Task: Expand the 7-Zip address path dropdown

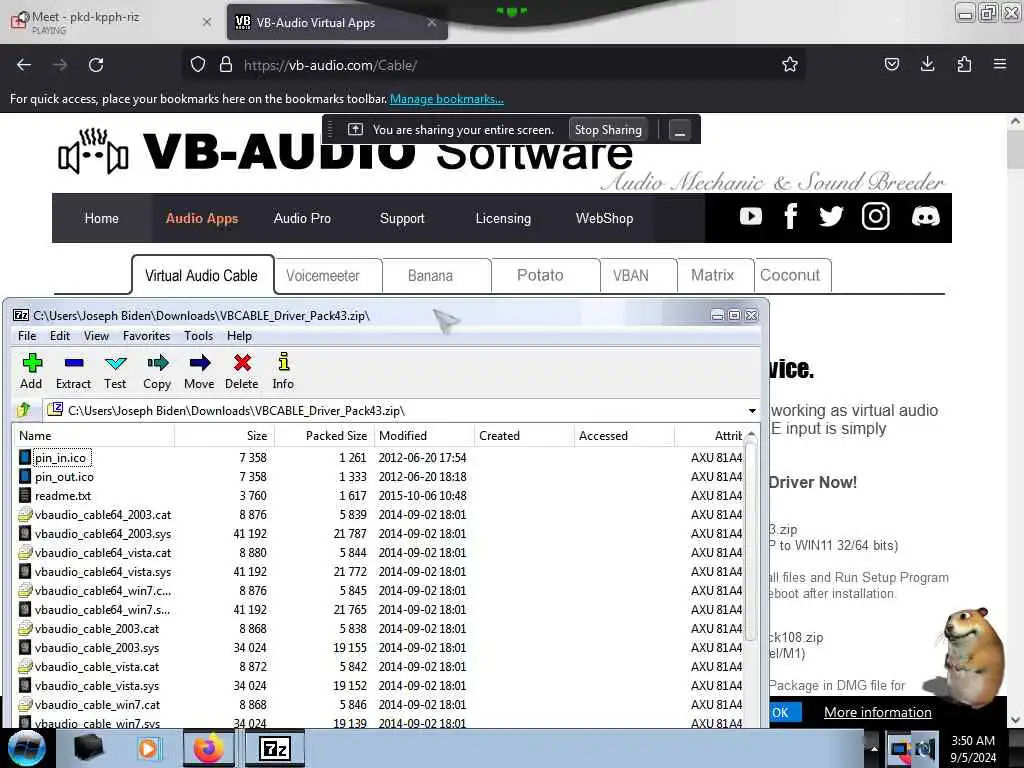Action: point(752,411)
